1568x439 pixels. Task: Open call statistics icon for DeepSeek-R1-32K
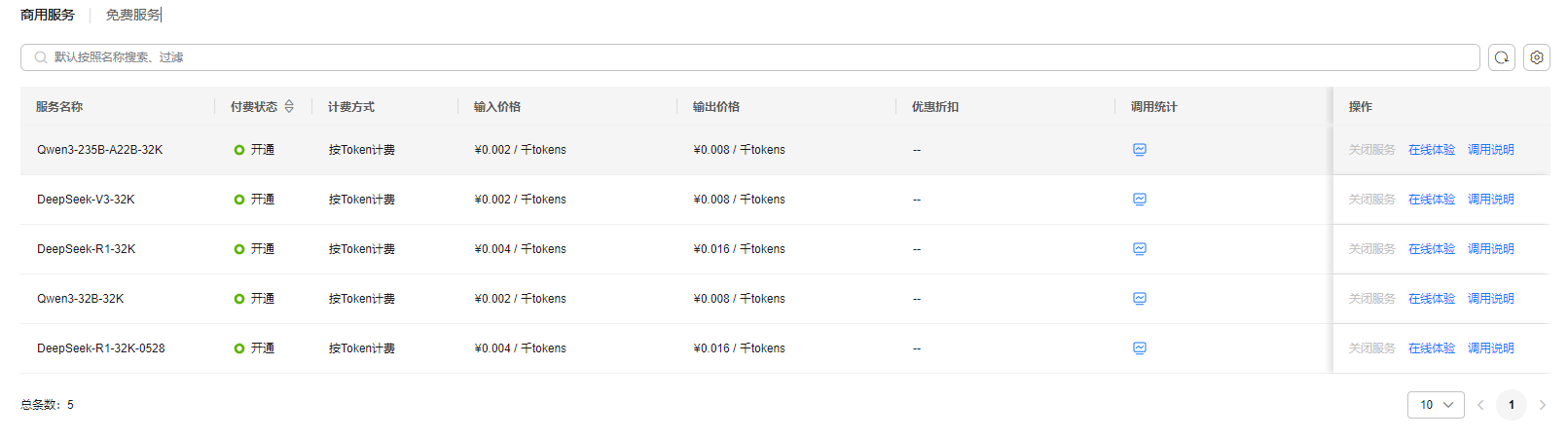point(1140,249)
